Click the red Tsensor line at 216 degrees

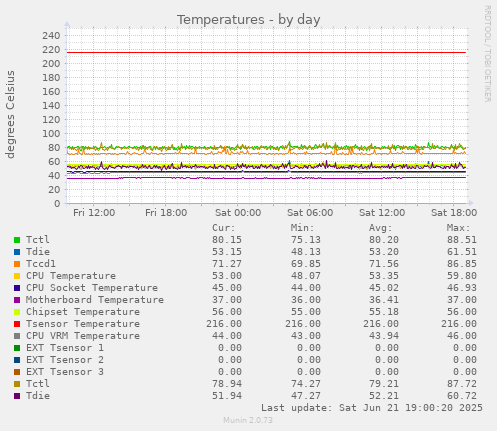[x=266, y=52]
